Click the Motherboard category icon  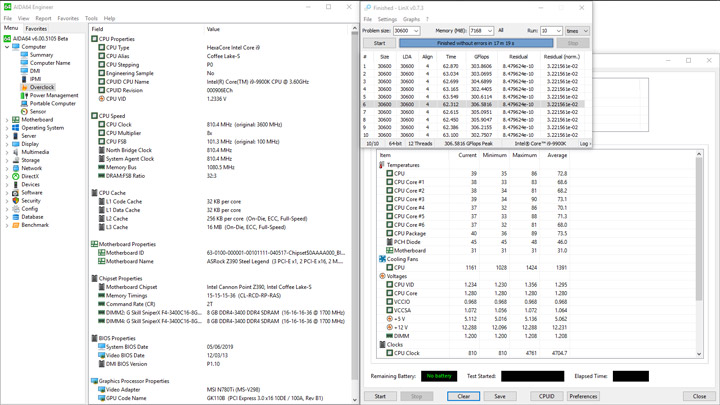tap(16, 120)
